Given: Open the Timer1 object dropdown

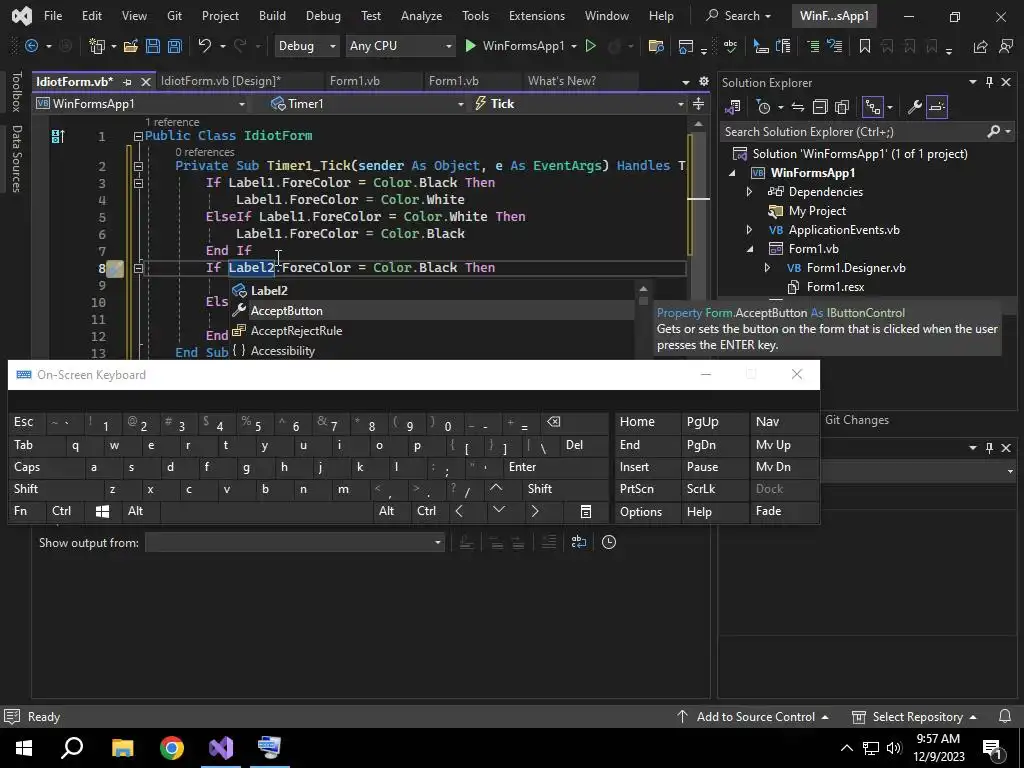Looking at the screenshot, I should coord(366,104).
